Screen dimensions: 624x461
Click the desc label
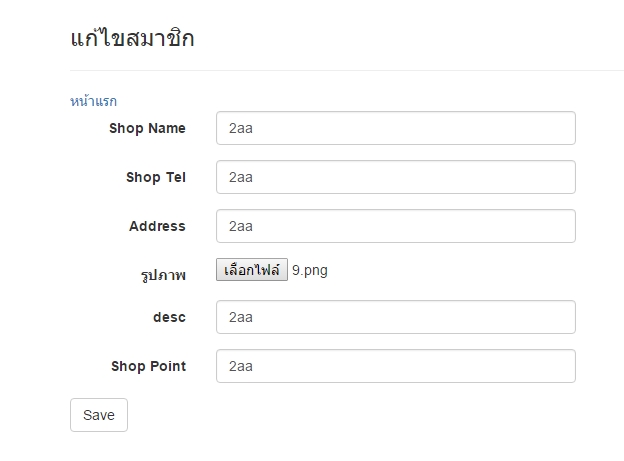pos(169,317)
